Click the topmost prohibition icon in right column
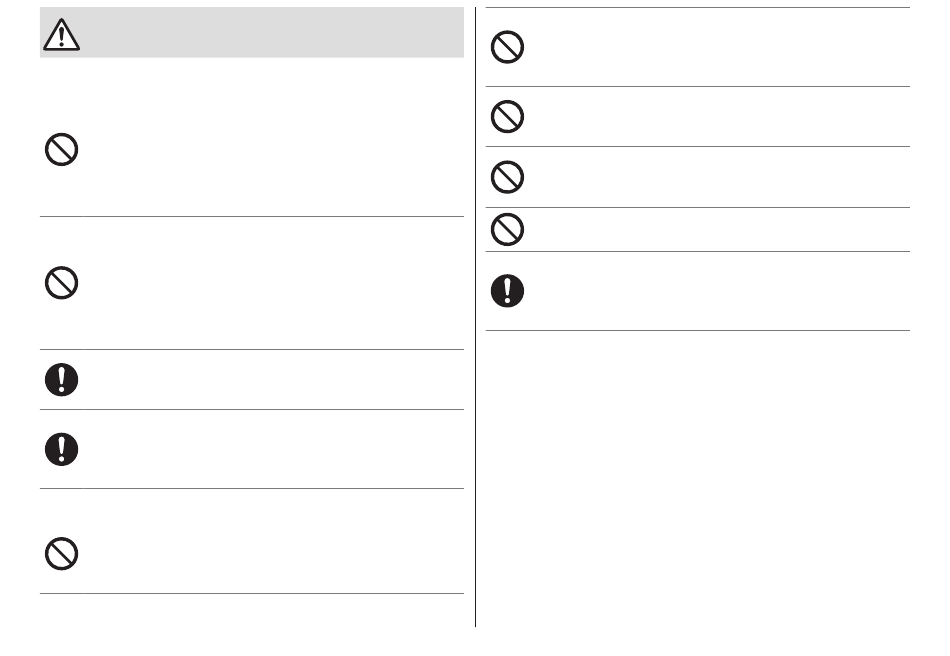The height and width of the screenshot is (656, 950). point(507,47)
